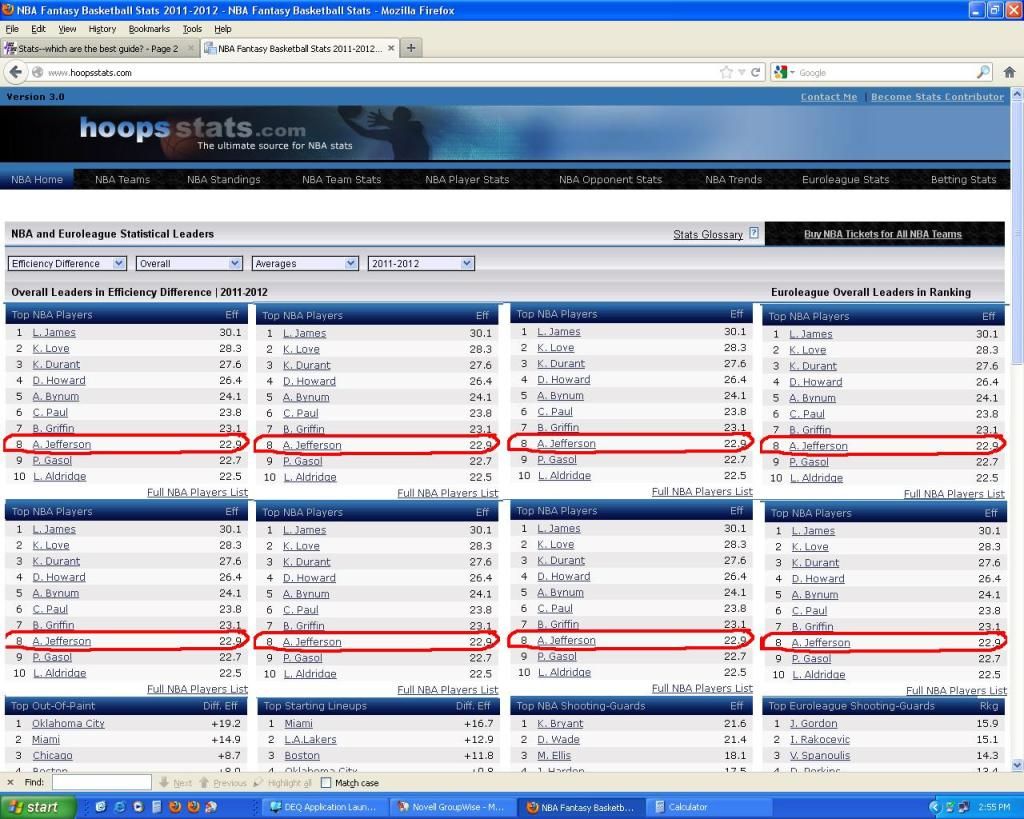Click the hoopsstats.com logo banner
Image resolution: width=1024 pixels, height=819 pixels.
click(216, 133)
